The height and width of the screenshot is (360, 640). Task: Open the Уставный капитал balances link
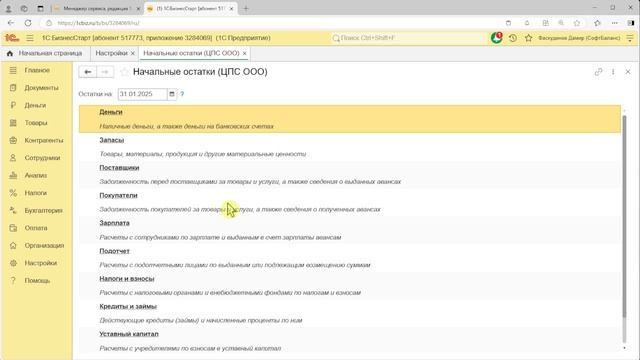click(x=129, y=334)
